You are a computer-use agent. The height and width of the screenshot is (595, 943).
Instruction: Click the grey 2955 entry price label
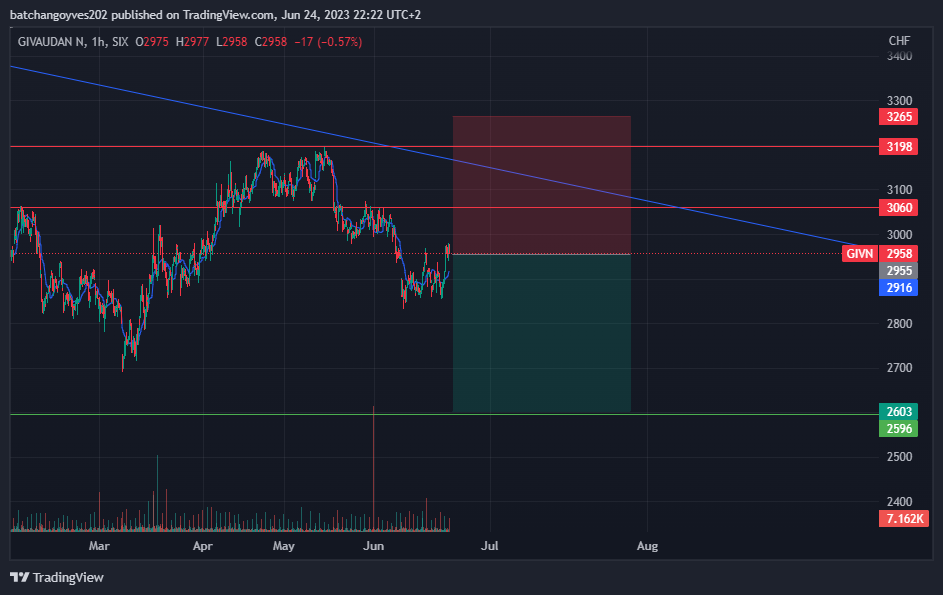[x=898, y=271]
